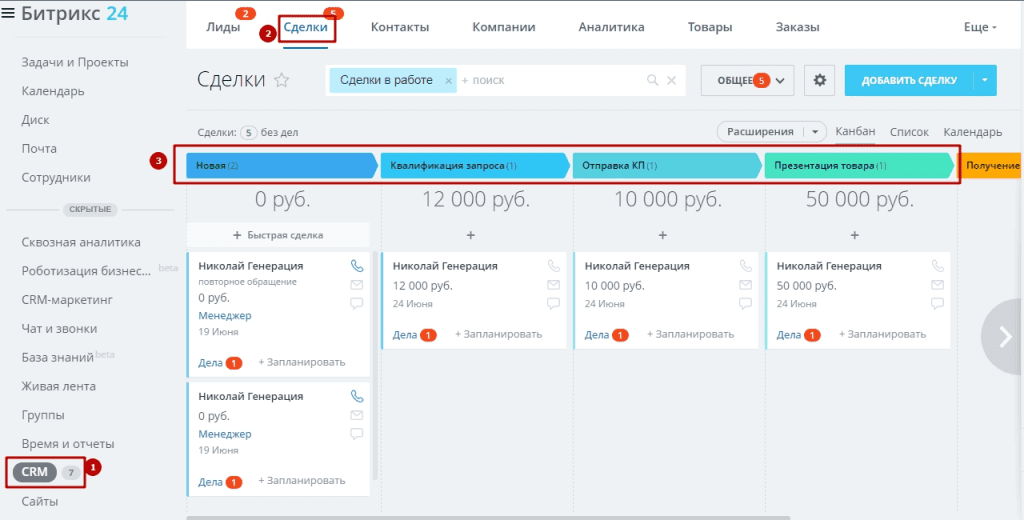
Task: Click the magnifier search icon in filter field
Action: 653,80
